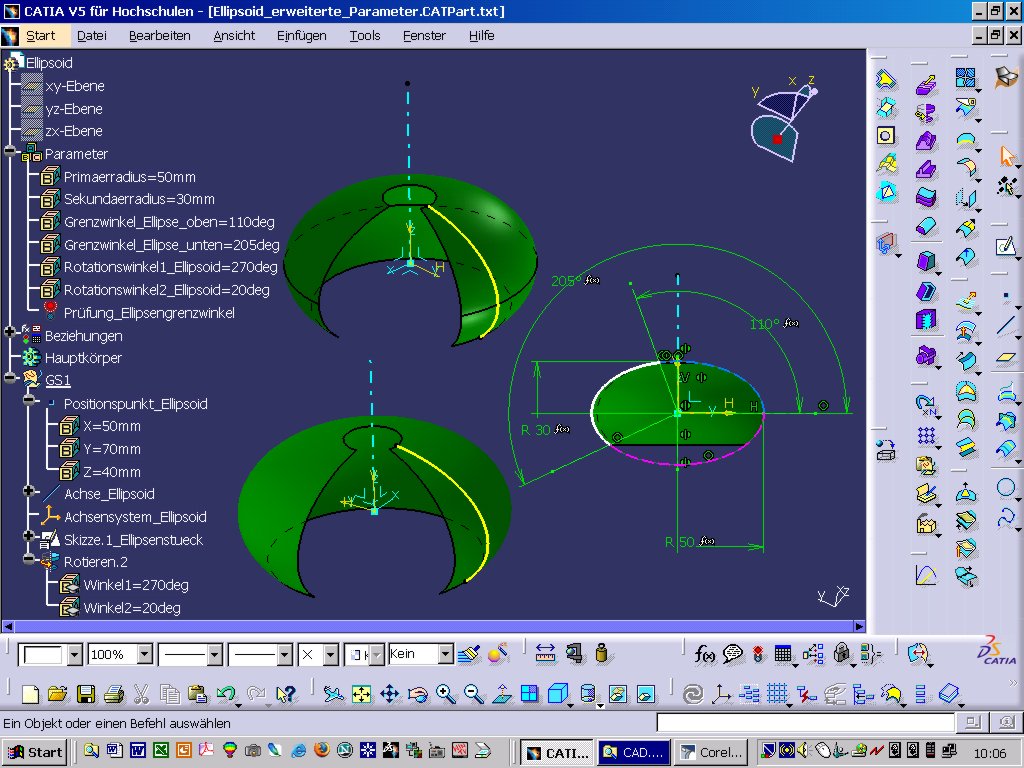Viewport: 1024px width, 768px height.
Task: Toggle Swap visible space icon
Action: (x=646, y=694)
